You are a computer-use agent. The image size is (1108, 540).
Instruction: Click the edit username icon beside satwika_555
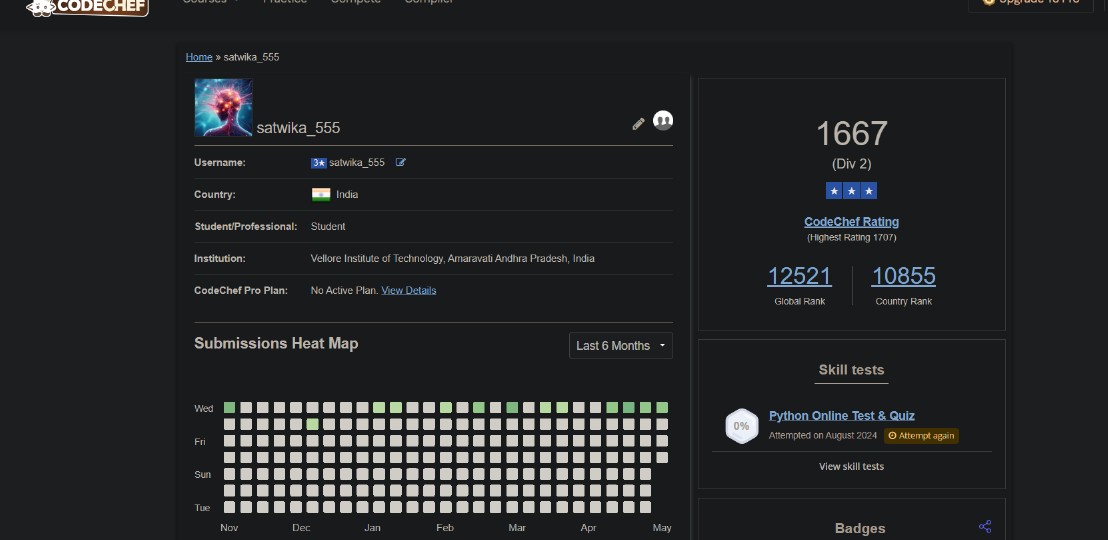pos(401,163)
